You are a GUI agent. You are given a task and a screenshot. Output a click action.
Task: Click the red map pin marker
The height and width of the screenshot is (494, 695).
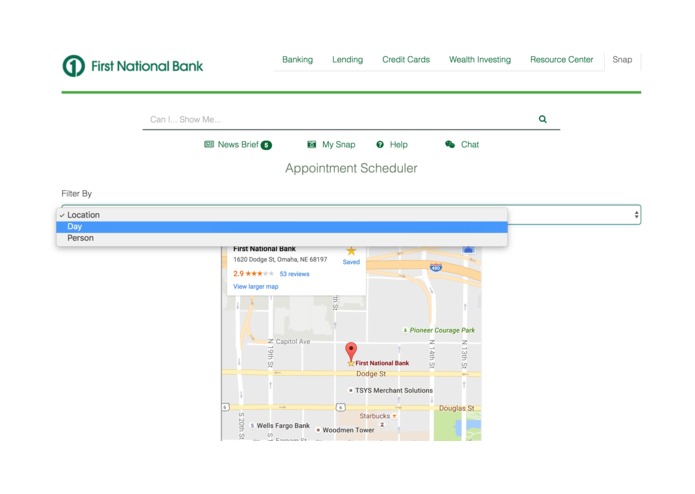pos(351,351)
